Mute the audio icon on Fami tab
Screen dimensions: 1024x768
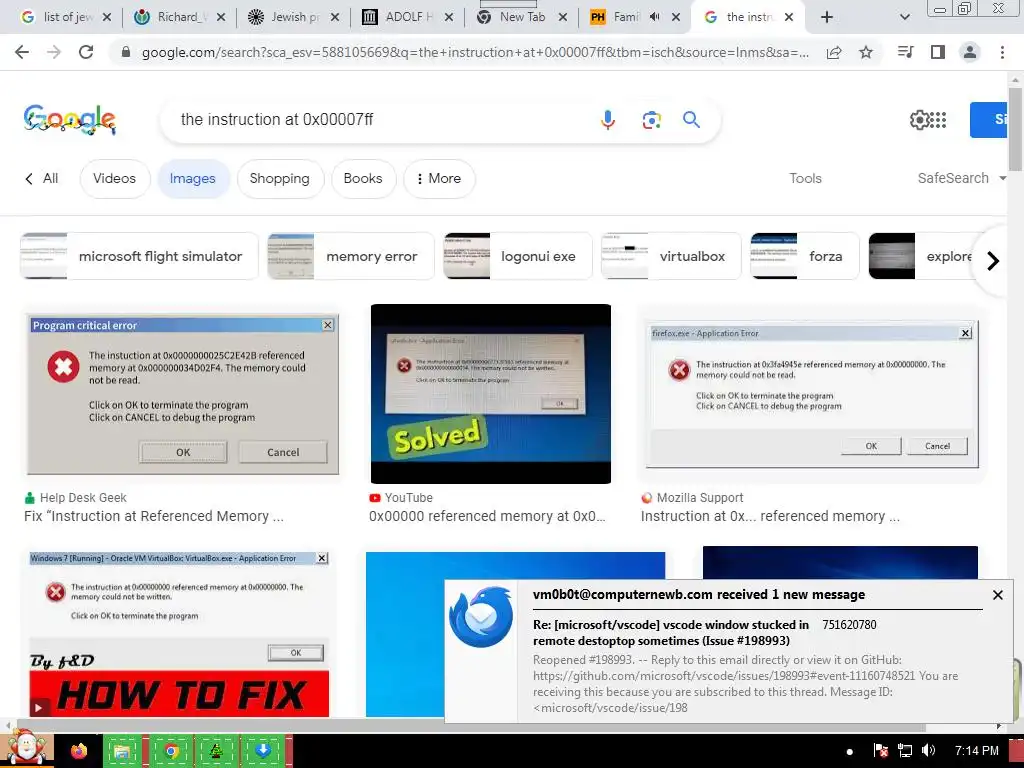click(655, 17)
